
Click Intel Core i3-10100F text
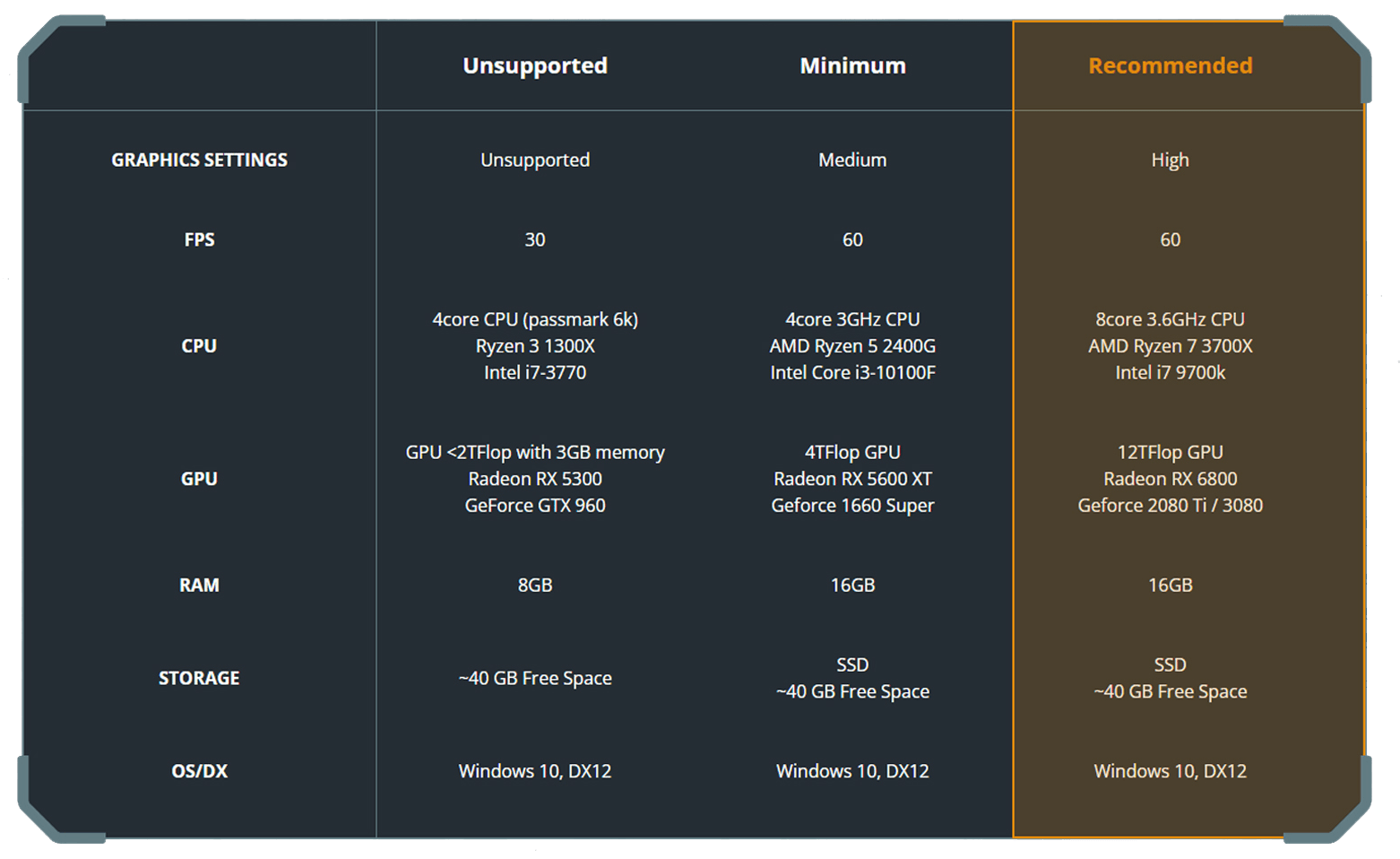[x=852, y=372]
